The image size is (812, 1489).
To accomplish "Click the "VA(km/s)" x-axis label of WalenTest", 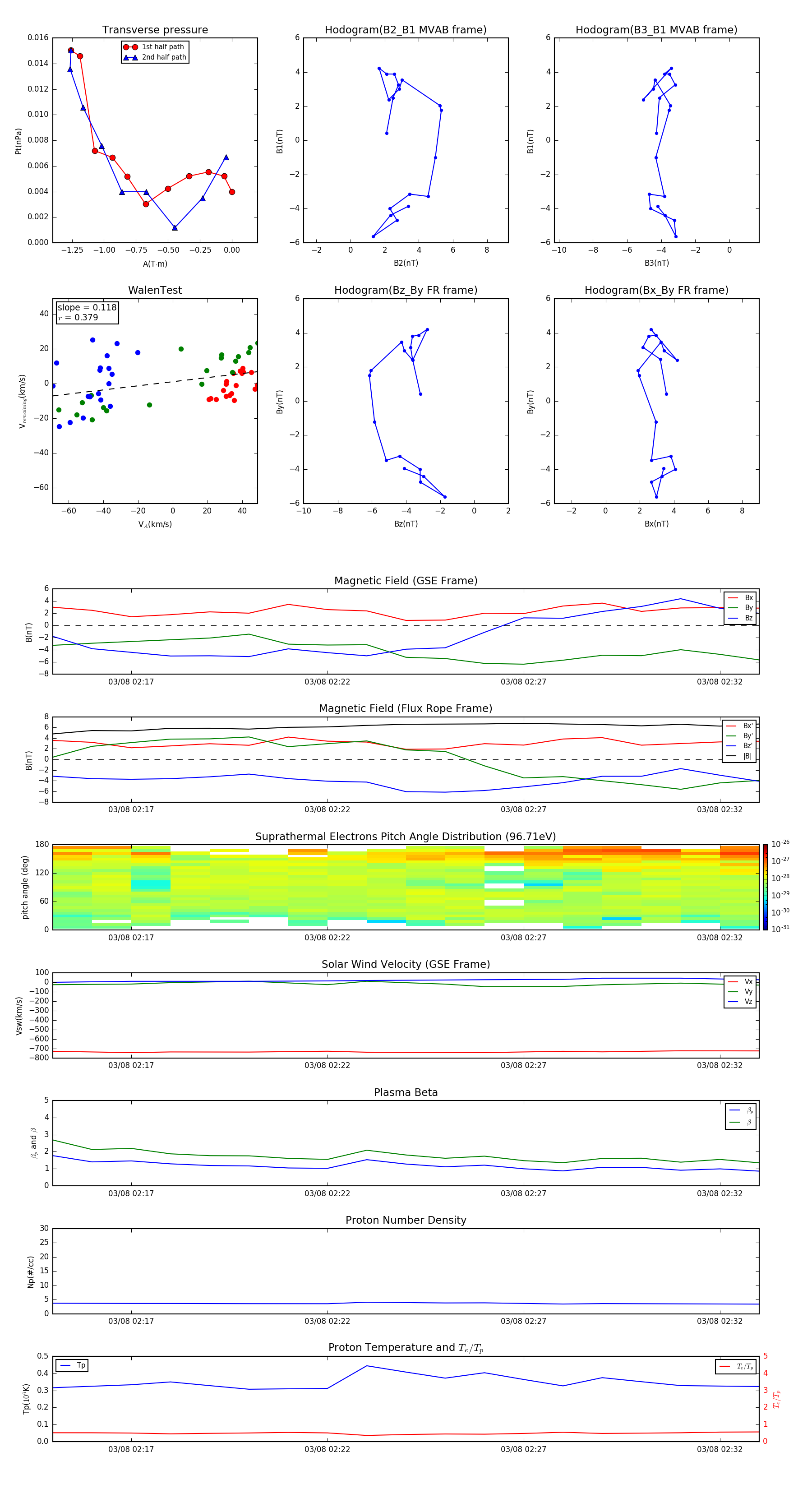I will (155, 524).
